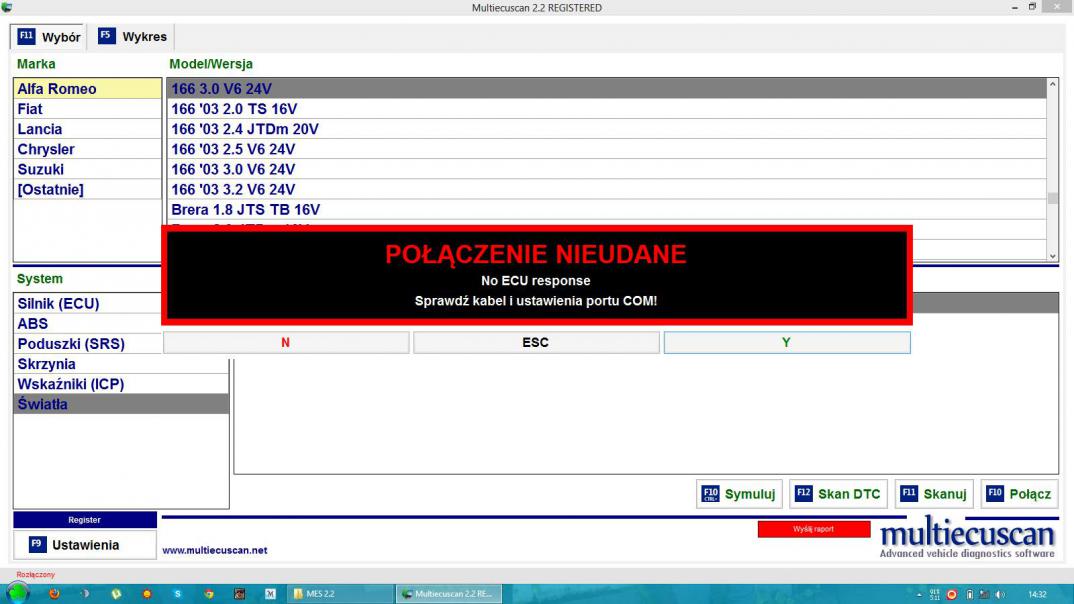Answer N in the connection failed dialog

pyautogui.click(x=286, y=342)
